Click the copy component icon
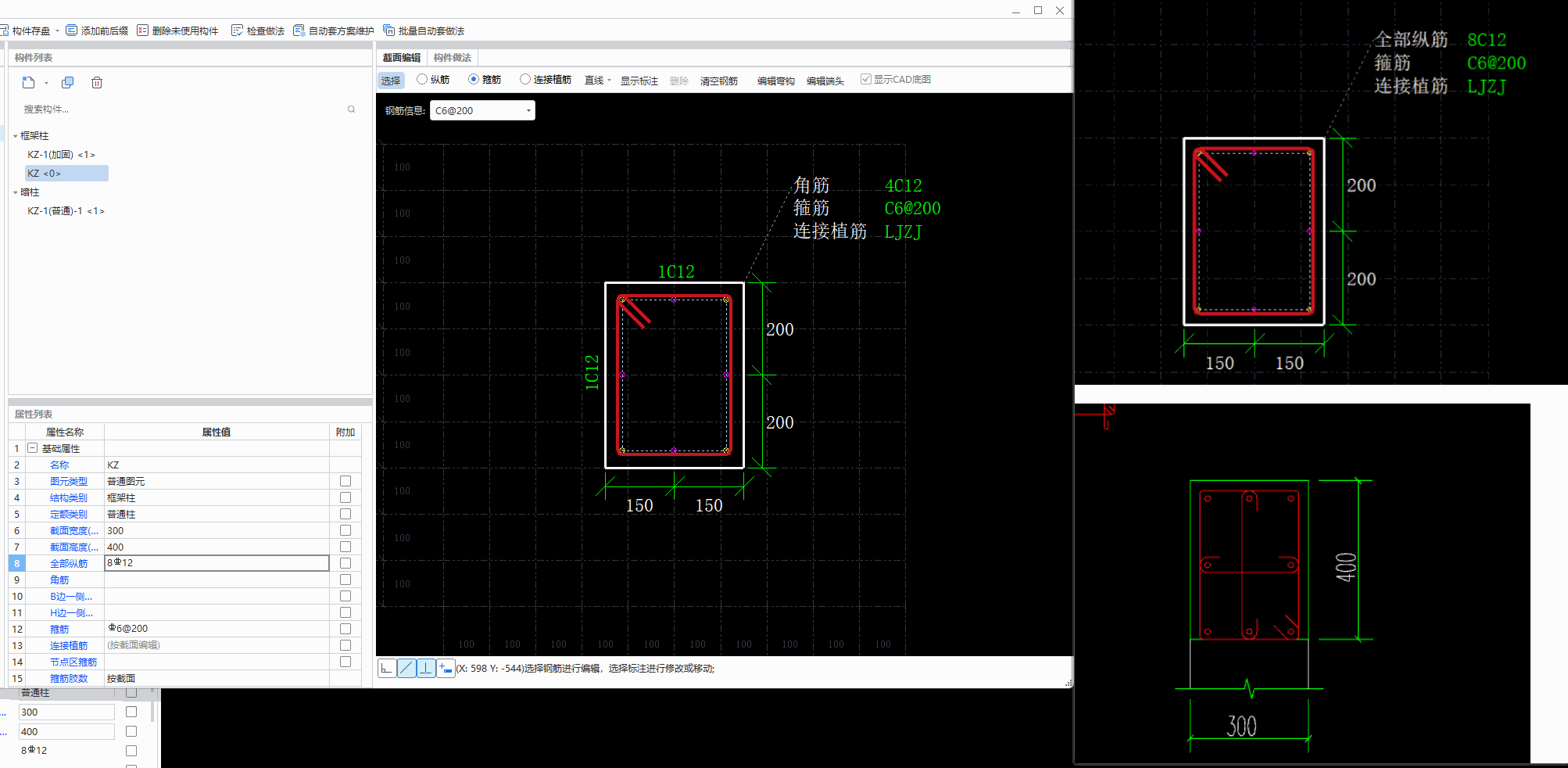Image resolution: width=1568 pixels, height=768 pixels. (68, 82)
